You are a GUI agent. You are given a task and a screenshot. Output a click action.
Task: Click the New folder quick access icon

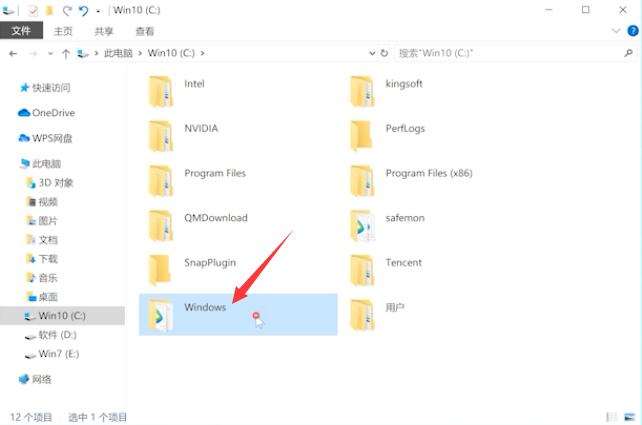coord(50,10)
